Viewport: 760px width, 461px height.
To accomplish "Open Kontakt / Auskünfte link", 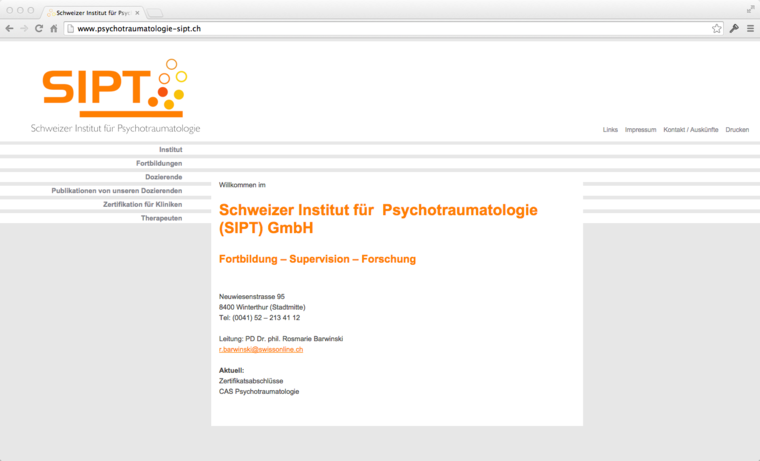I will [691, 130].
